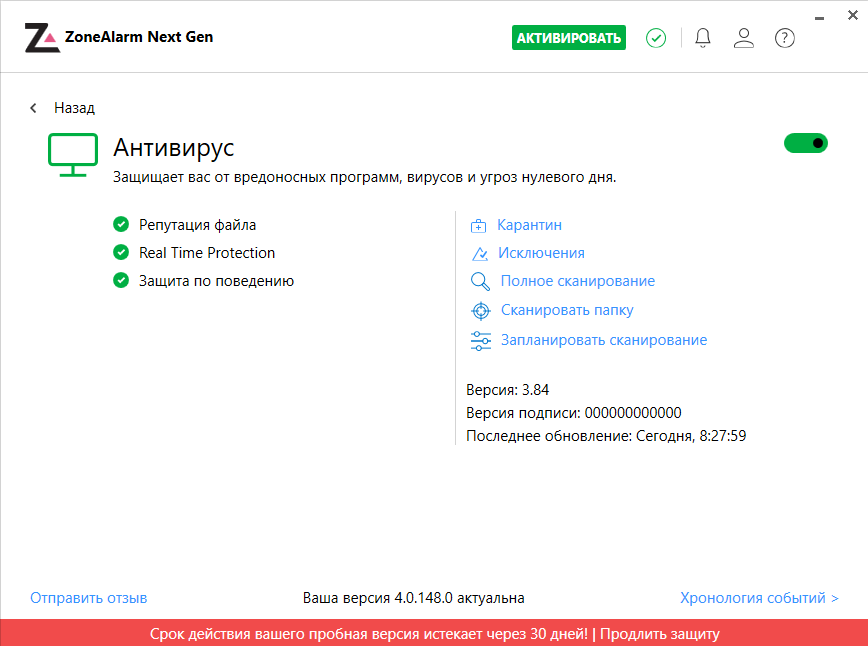Open notifications bell icon
The width and height of the screenshot is (868, 646).
click(702, 38)
